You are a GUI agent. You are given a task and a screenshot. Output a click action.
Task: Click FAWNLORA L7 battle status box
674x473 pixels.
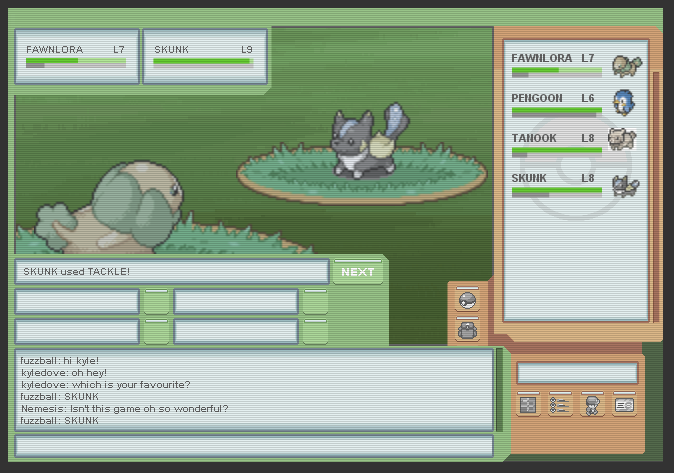[x=77, y=56]
